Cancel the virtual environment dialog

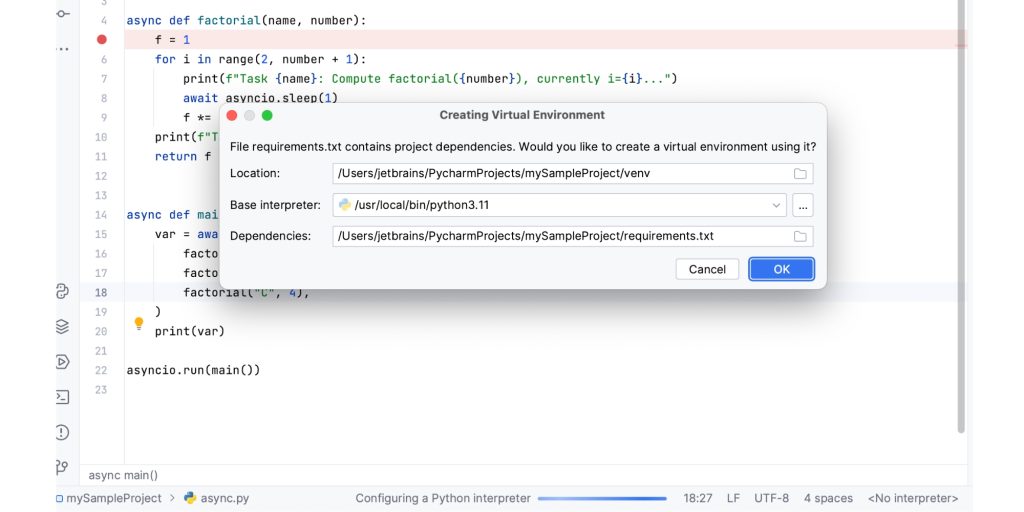point(707,269)
